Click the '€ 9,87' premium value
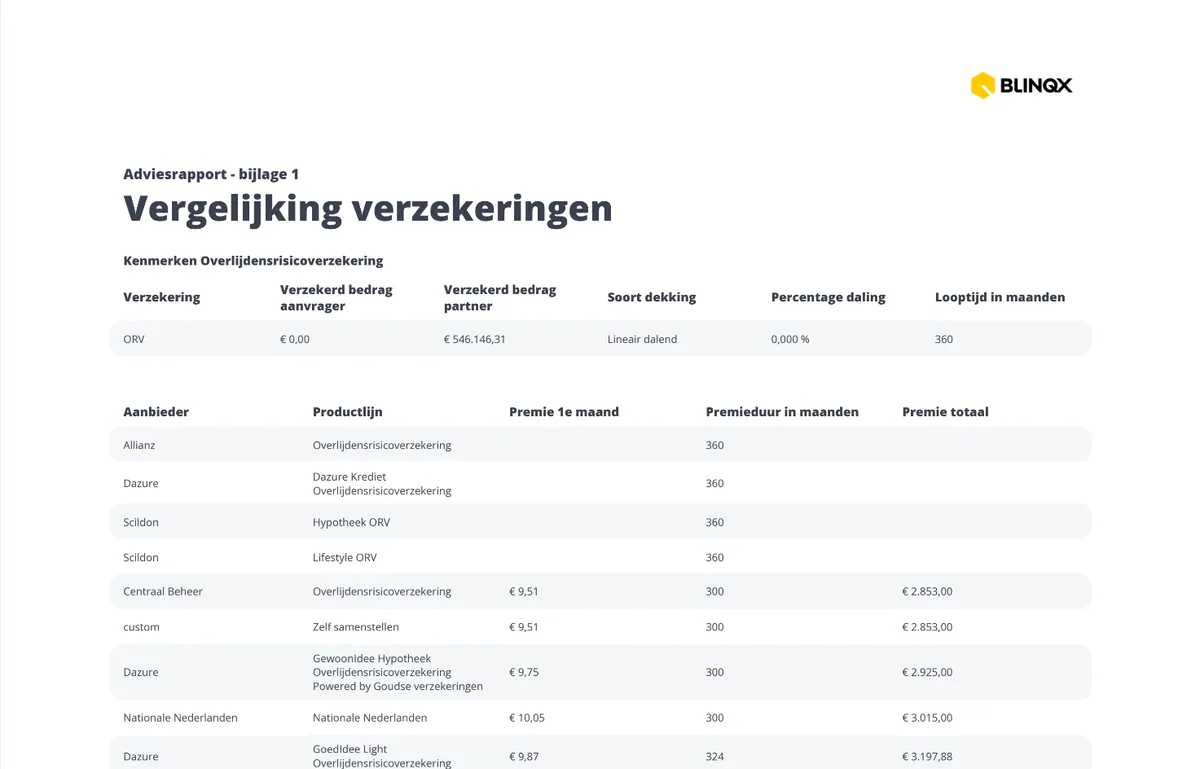This screenshot has height=769, width=1200. click(x=524, y=756)
